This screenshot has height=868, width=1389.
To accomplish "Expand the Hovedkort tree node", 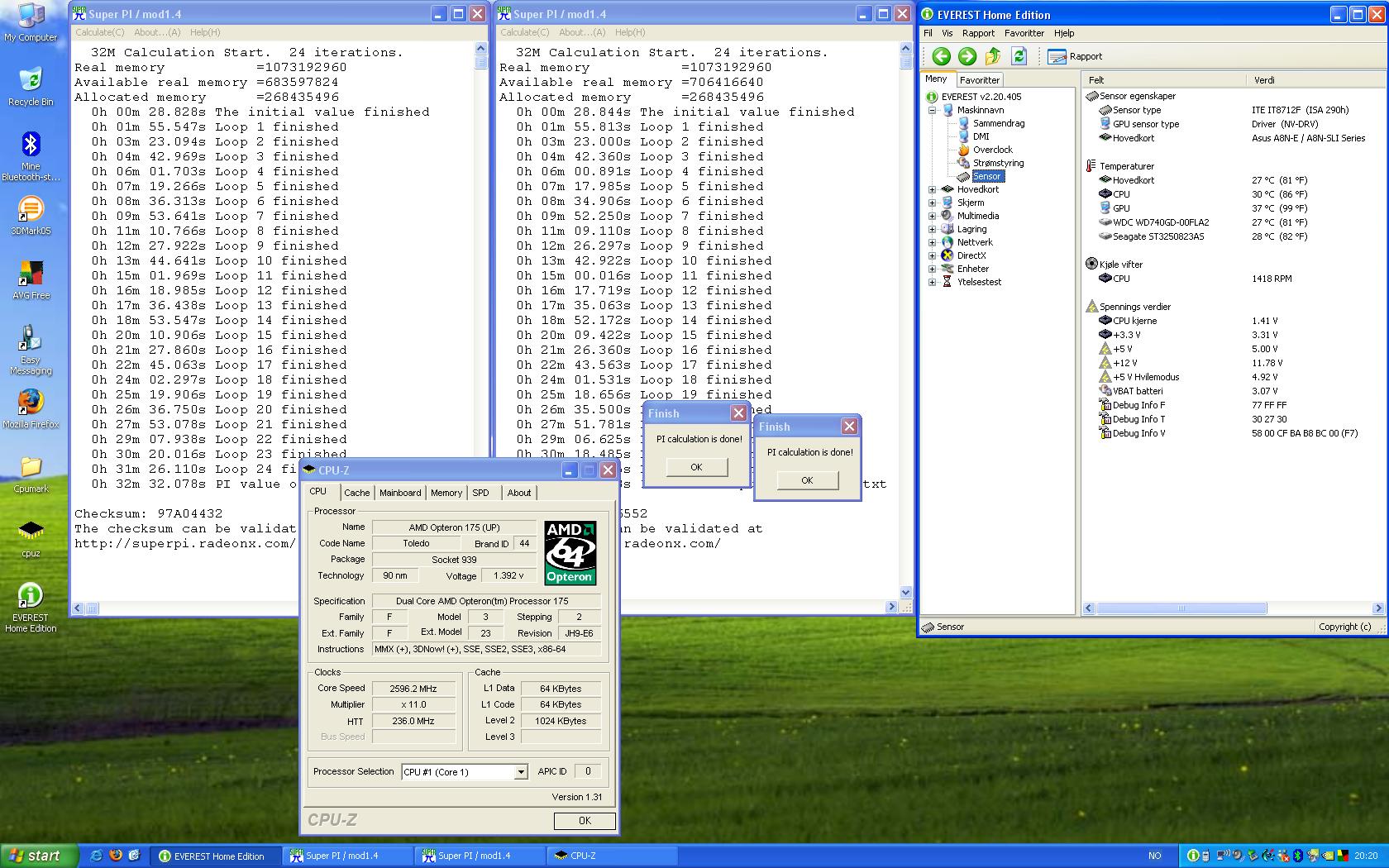I will pos(932,189).
